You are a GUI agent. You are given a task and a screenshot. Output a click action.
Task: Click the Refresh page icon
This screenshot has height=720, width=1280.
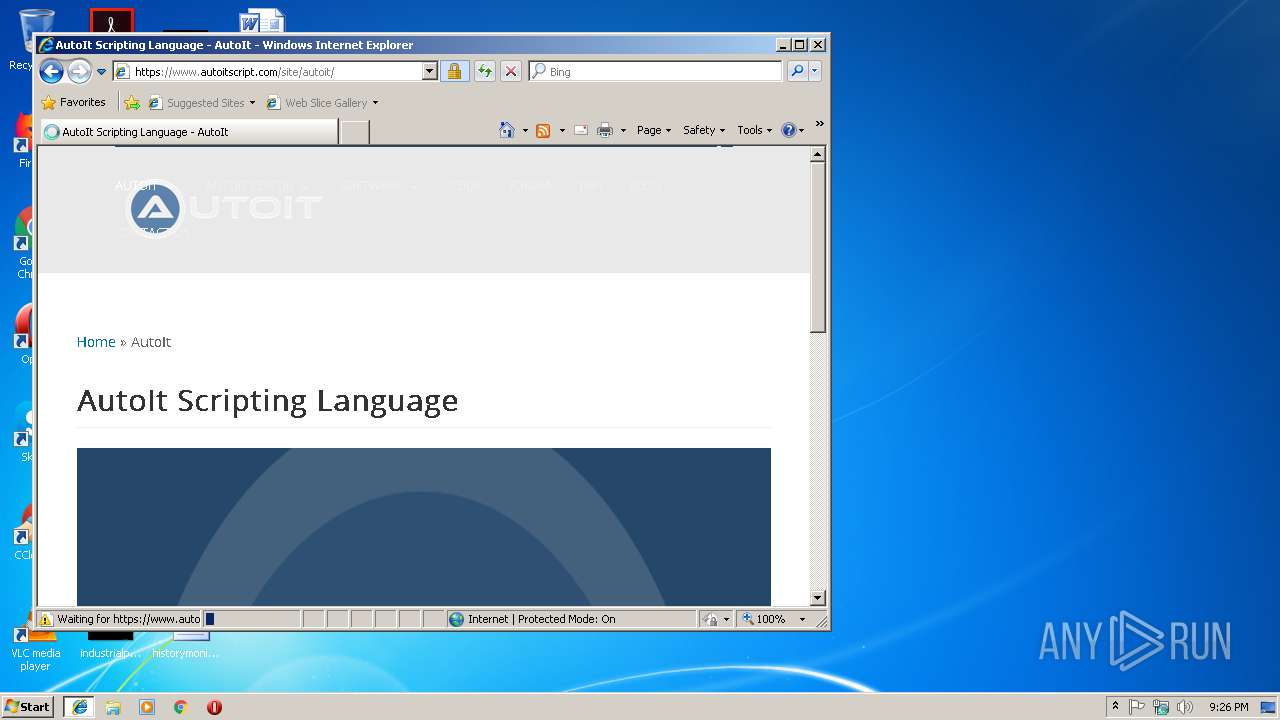click(x=485, y=72)
